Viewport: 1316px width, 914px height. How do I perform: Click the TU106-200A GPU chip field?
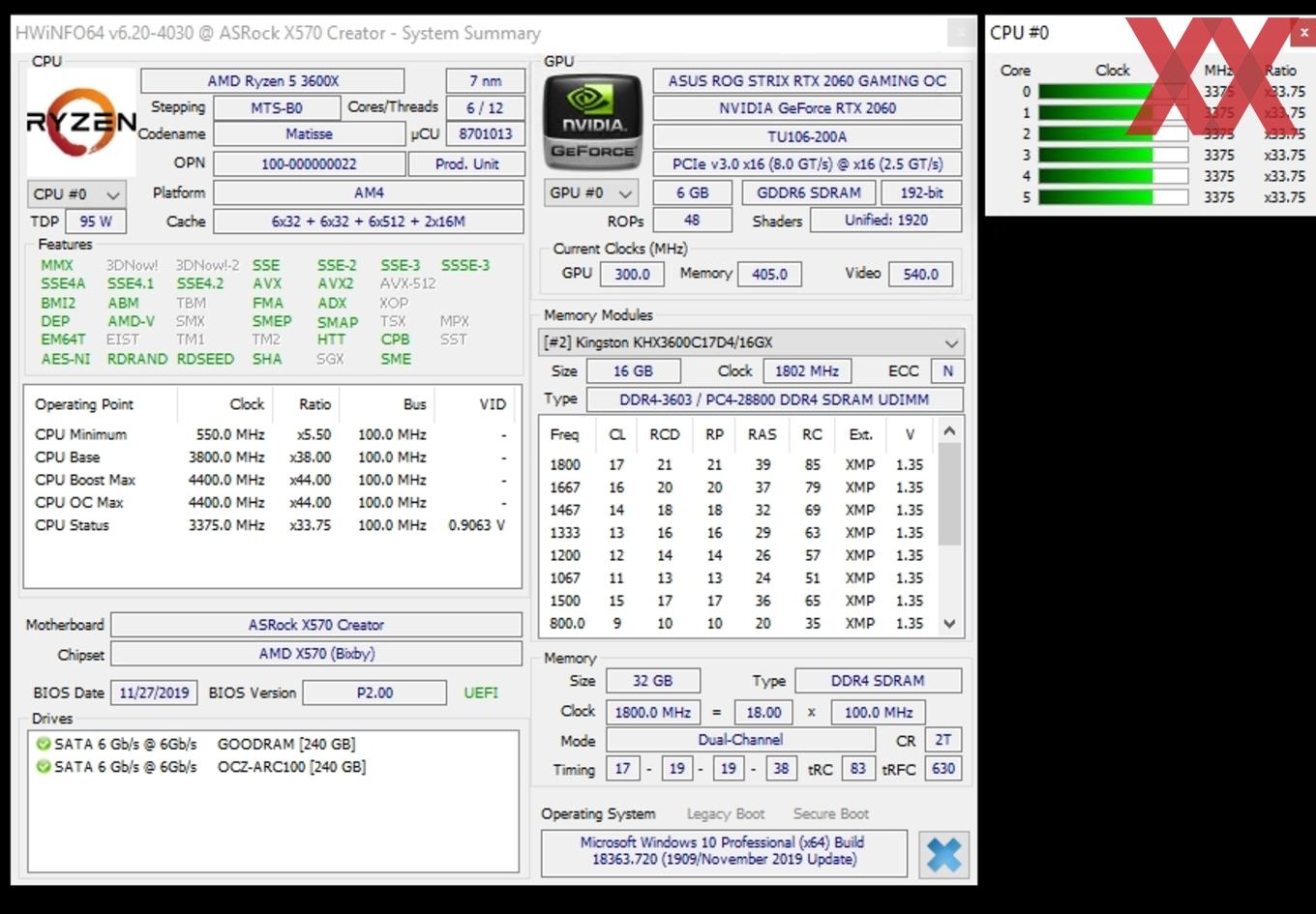[x=807, y=136]
